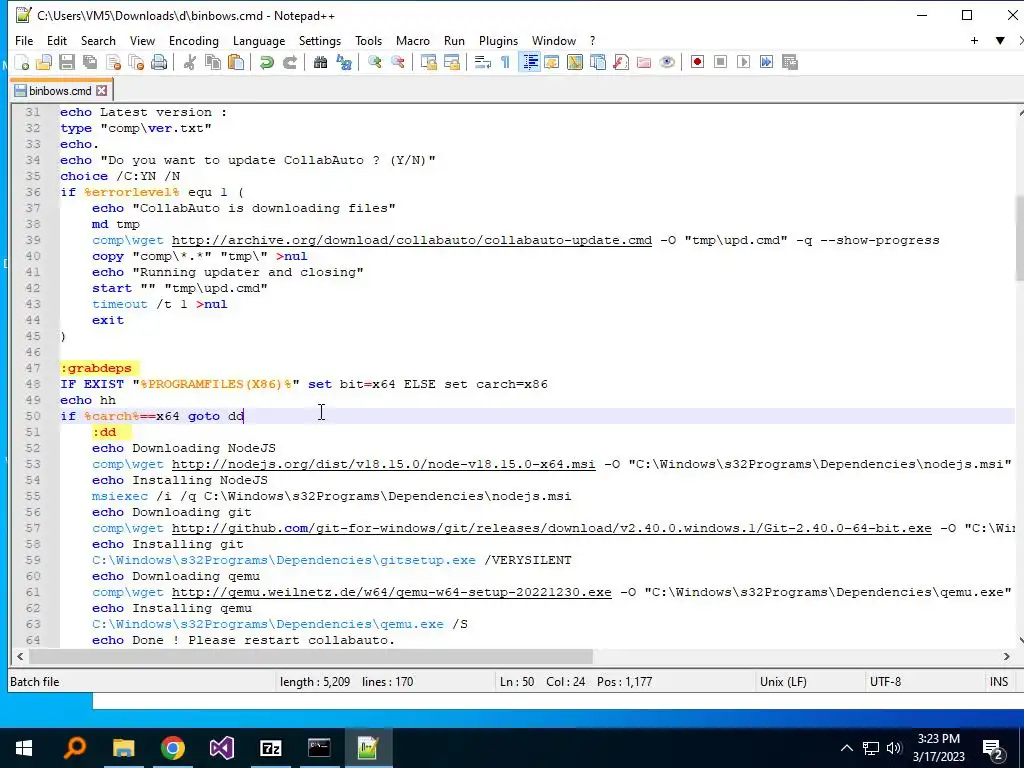The image size is (1024, 768).
Task: Open the Function List panel icon
Action: pos(621,62)
